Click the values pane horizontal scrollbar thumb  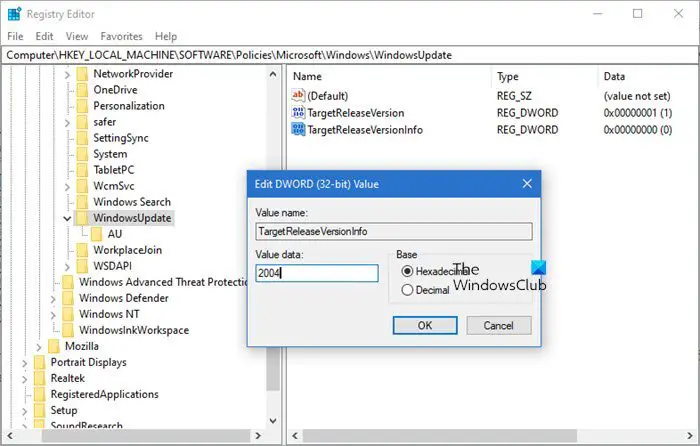pyautogui.click(x=440, y=435)
